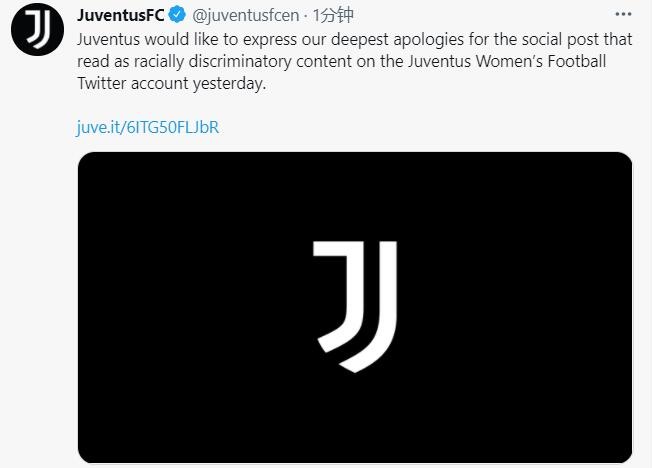Click the blue verified badge

click(x=175, y=16)
